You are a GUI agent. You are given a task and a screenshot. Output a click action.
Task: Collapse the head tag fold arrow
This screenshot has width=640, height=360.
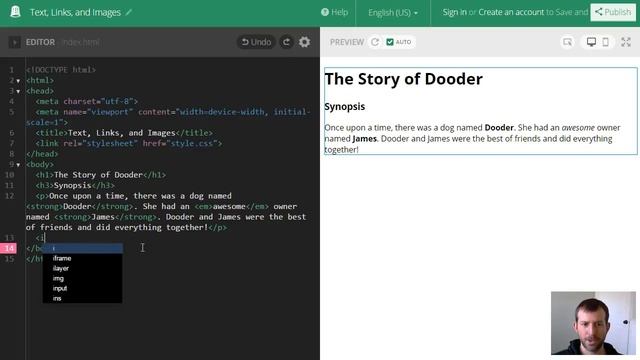click(x=18, y=91)
